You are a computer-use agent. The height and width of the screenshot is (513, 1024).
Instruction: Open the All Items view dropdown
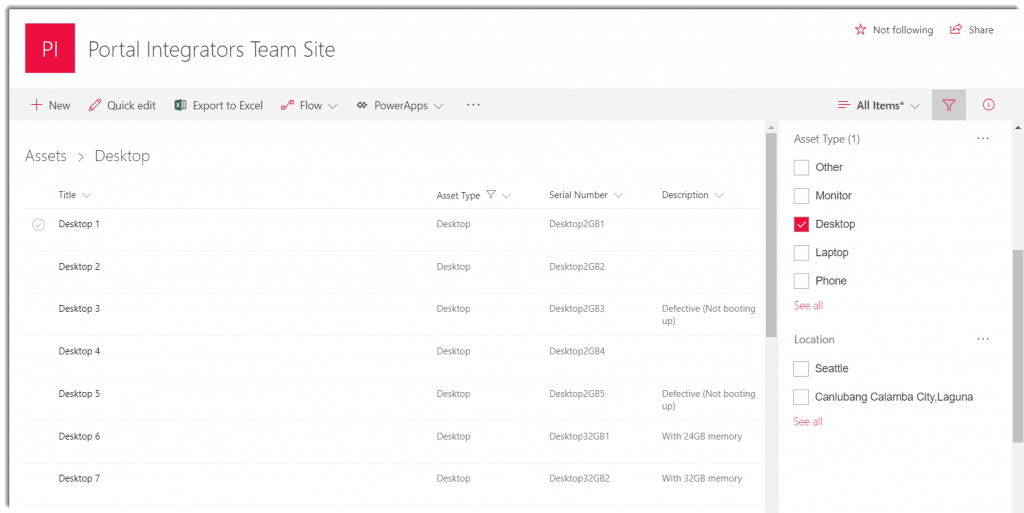(x=879, y=105)
